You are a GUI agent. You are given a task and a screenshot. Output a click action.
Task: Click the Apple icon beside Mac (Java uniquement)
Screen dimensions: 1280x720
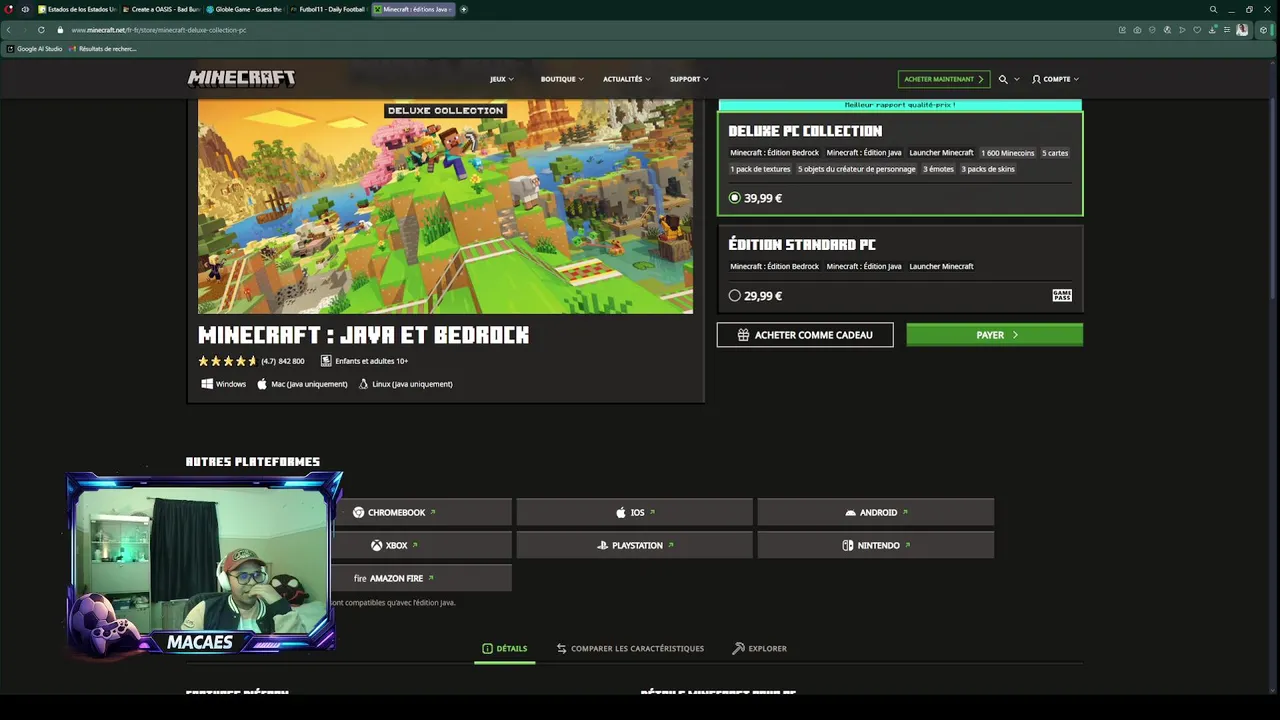[262, 384]
